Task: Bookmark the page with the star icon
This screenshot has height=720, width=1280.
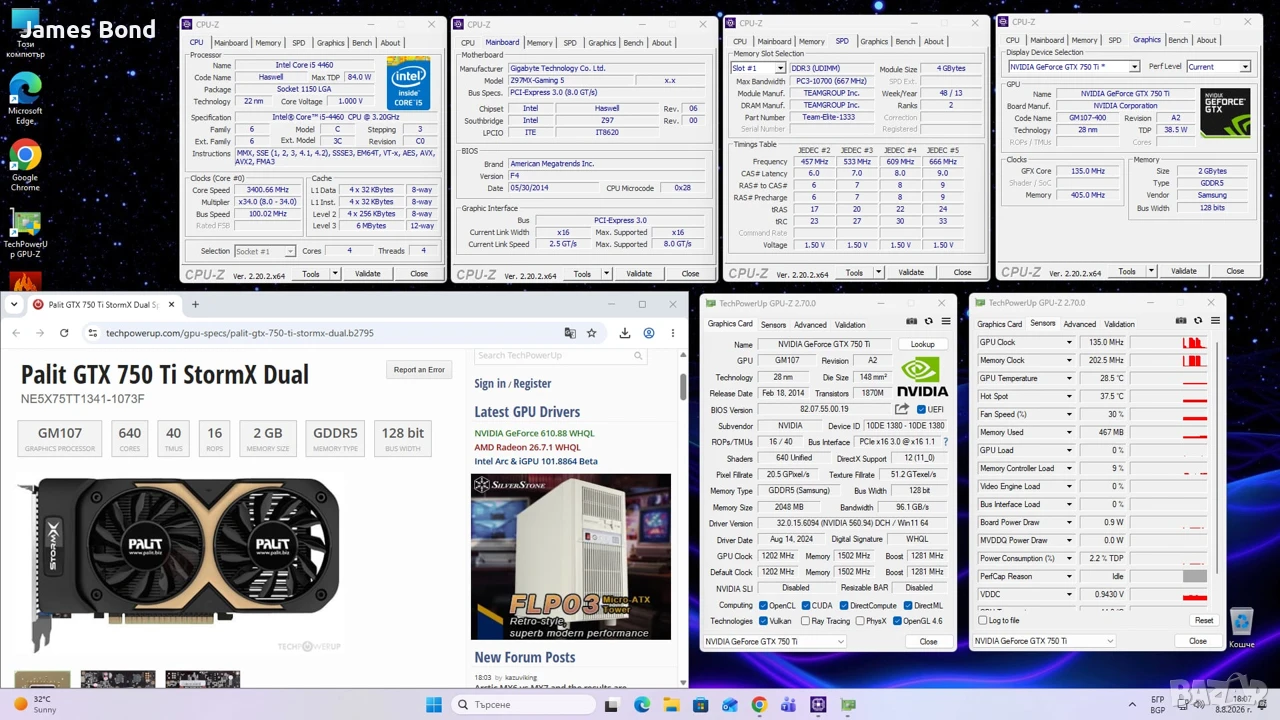Action: point(592,333)
